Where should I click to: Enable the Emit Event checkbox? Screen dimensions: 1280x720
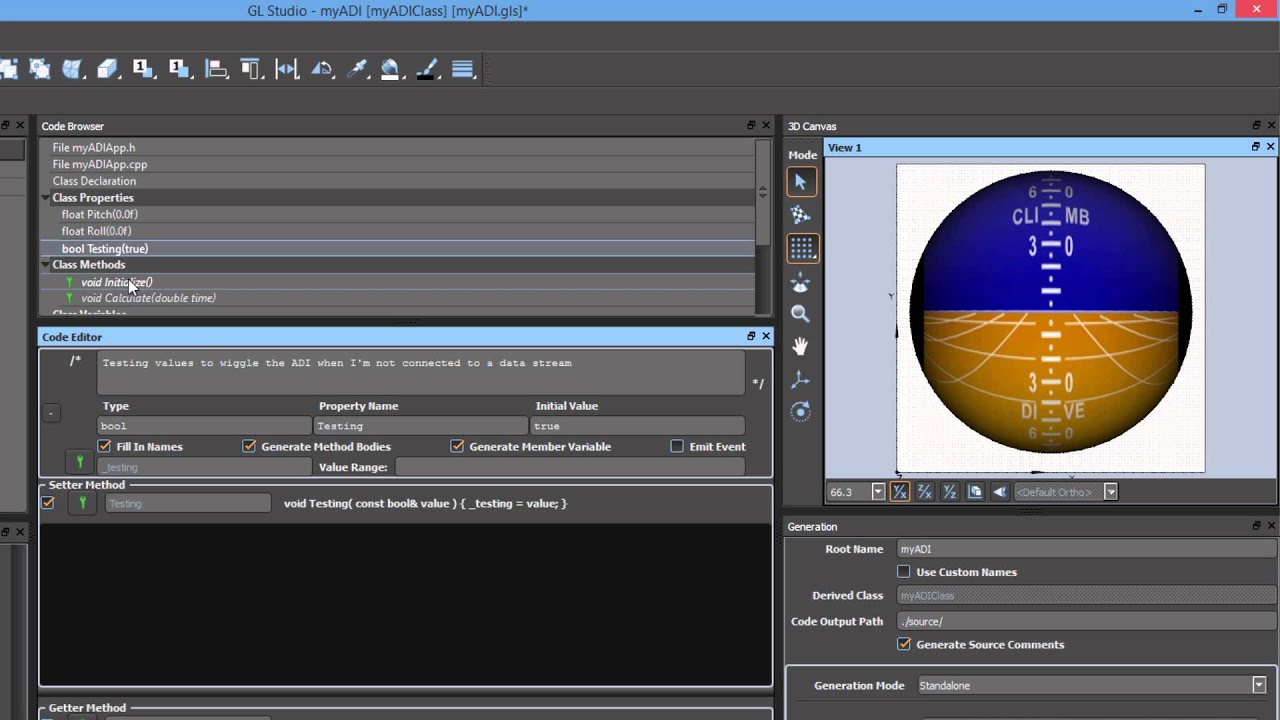pos(677,446)
